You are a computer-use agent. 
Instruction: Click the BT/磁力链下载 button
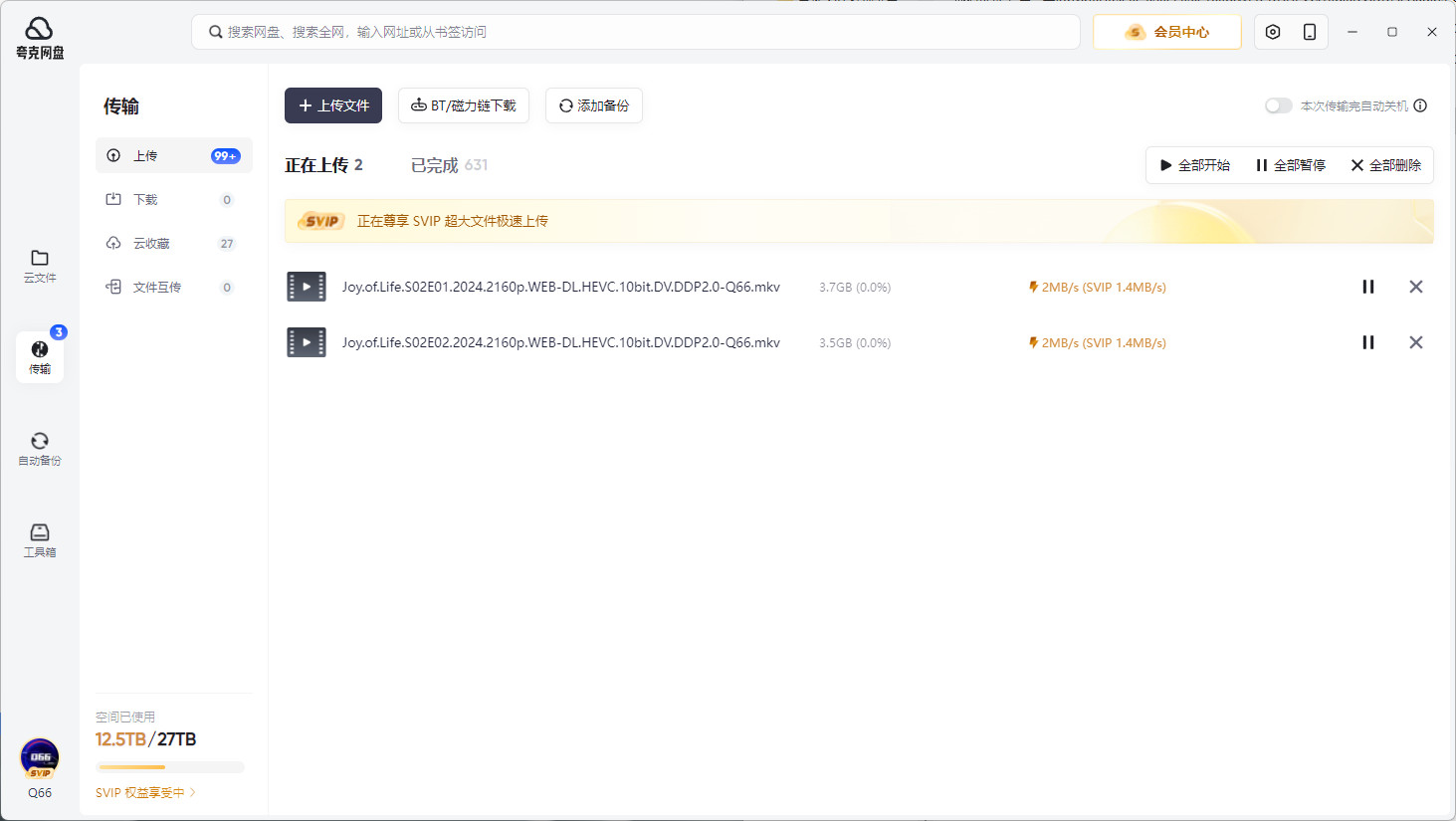click(x=464, y=105)
